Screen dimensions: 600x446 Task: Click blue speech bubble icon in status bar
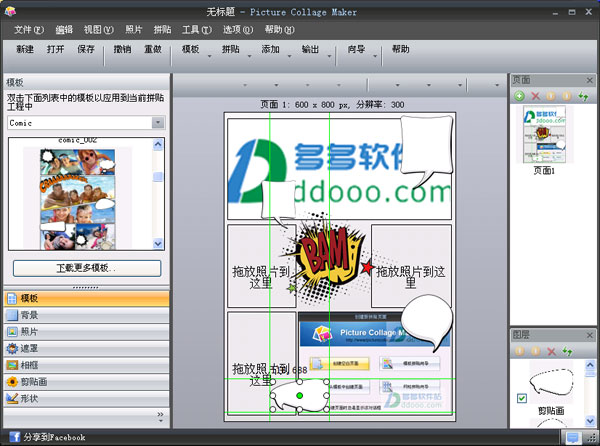click(572, 437)
